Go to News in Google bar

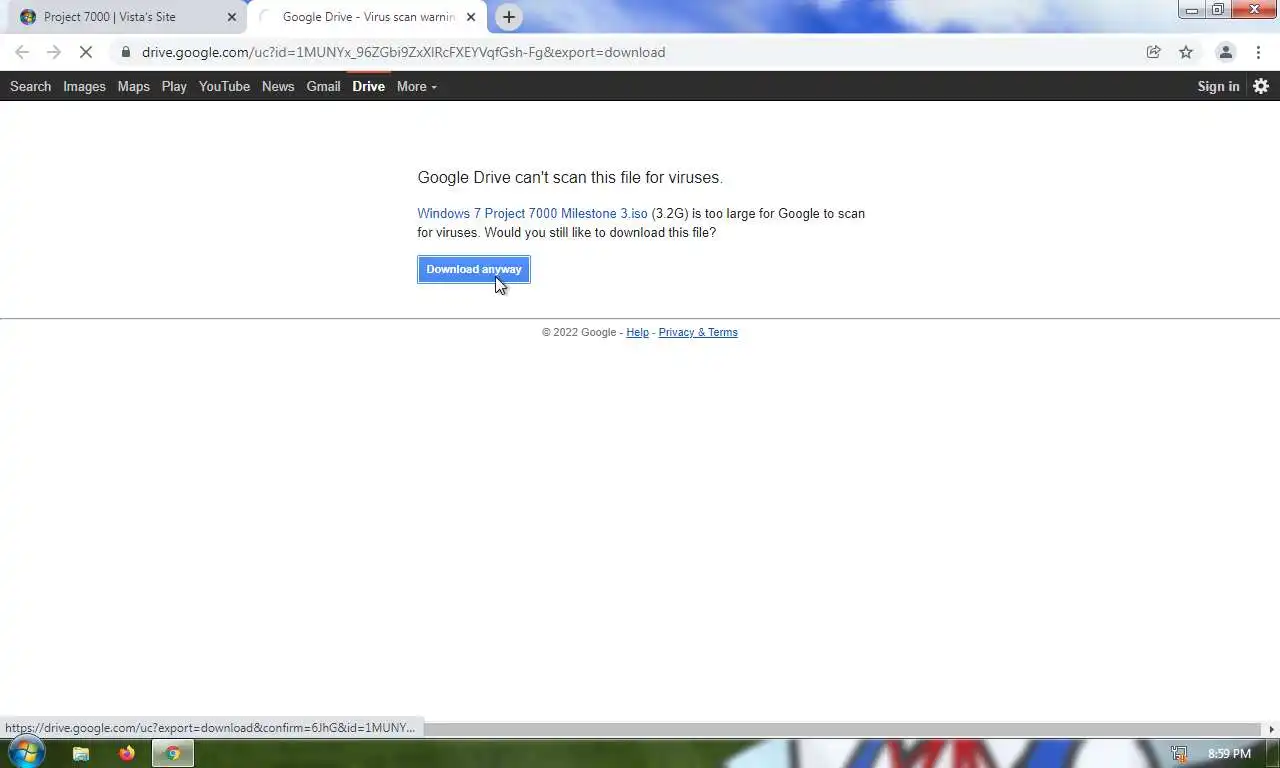pyautogui.click(x=278, y=86)
